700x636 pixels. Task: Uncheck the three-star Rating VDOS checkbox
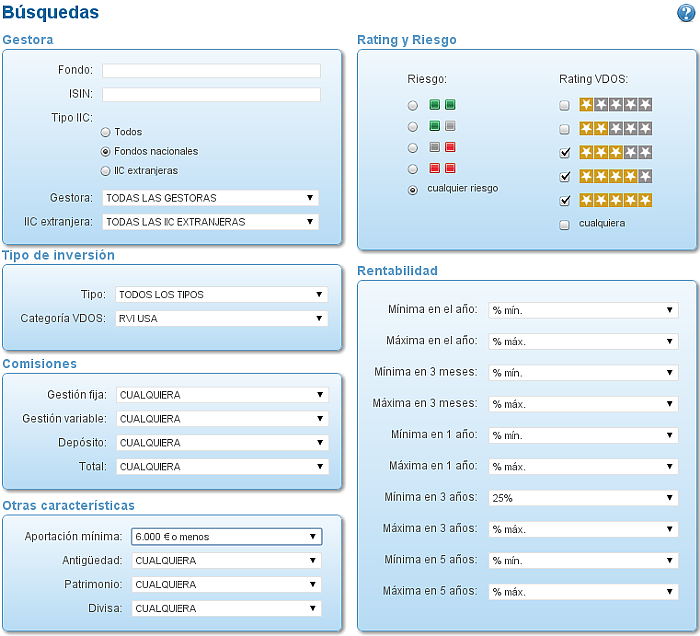[x=565, y=153]
